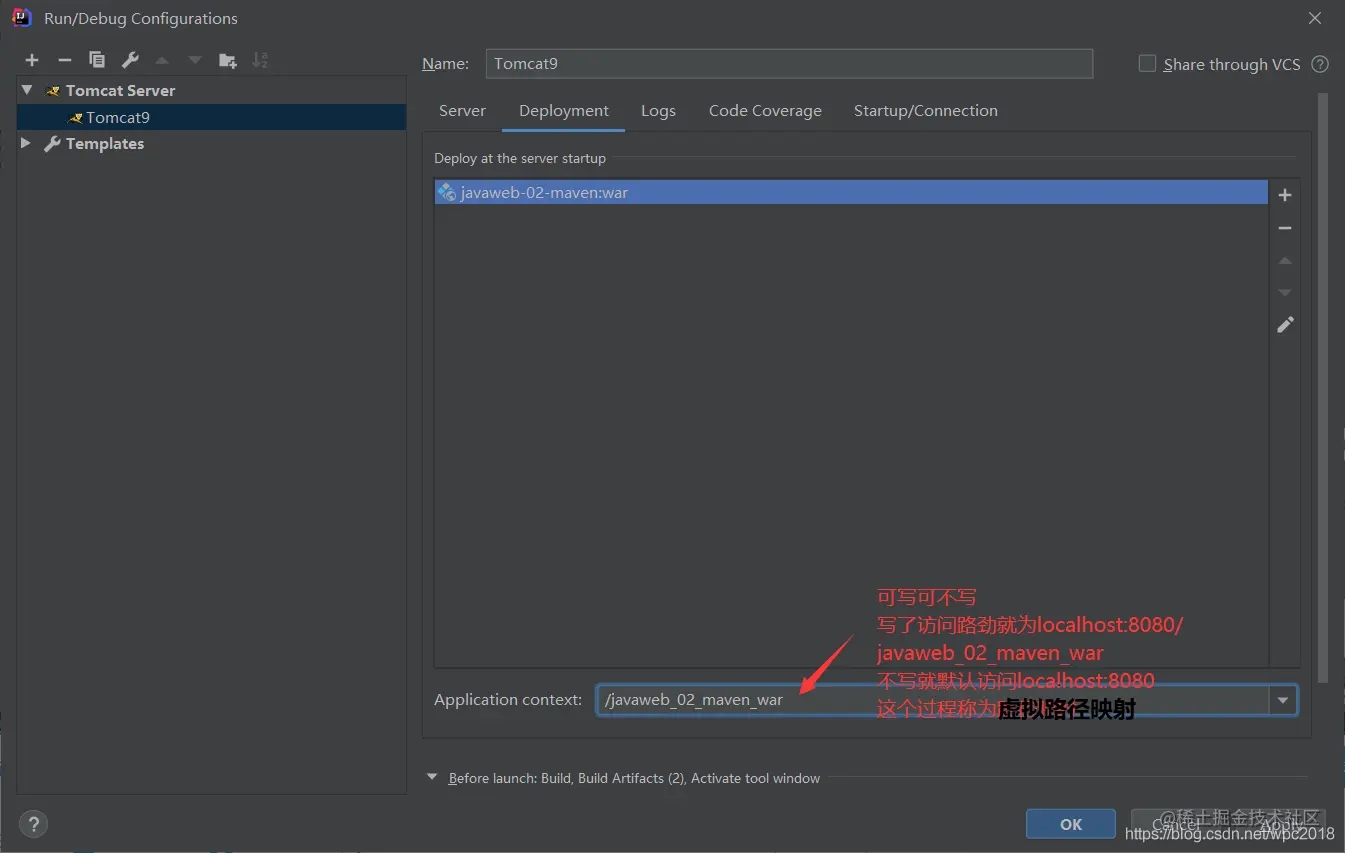Viewport: 1345px width, 853px height.
Task: Edit the selected deployment artifact
Action: [1285, 325]
